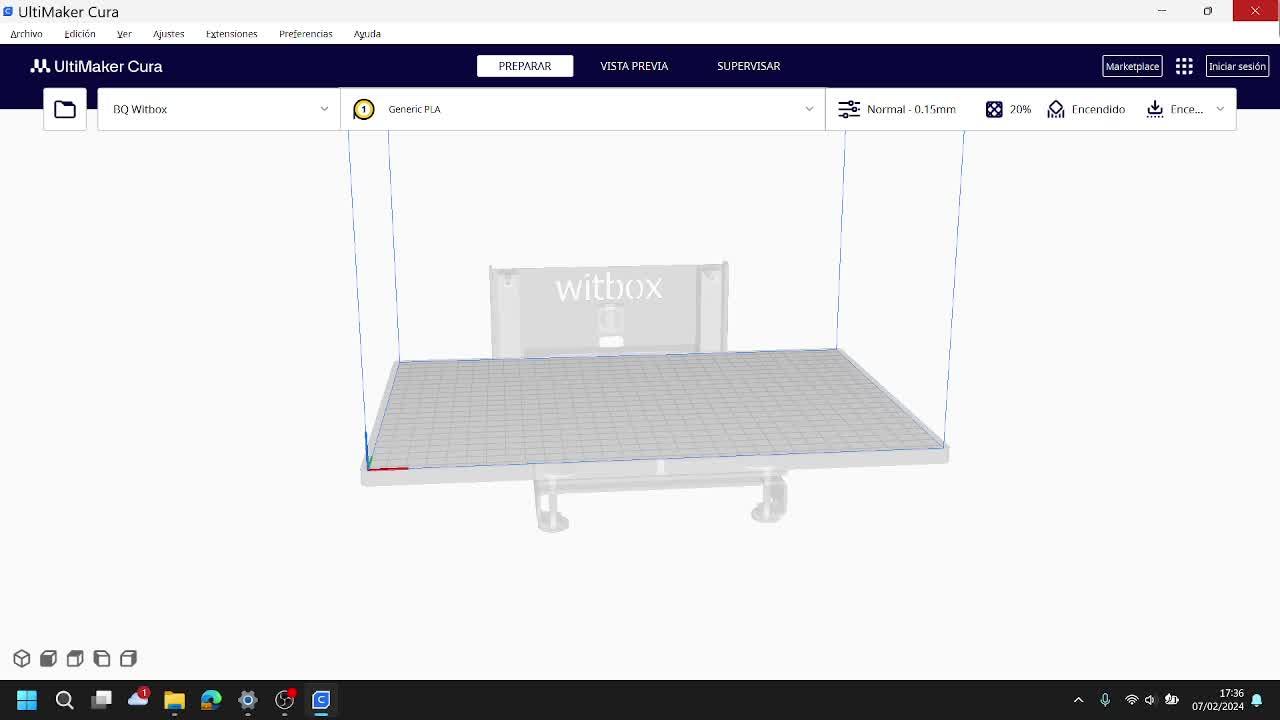
Task: Select the 3D perspective view cube
Action: [x=22, y=658]
